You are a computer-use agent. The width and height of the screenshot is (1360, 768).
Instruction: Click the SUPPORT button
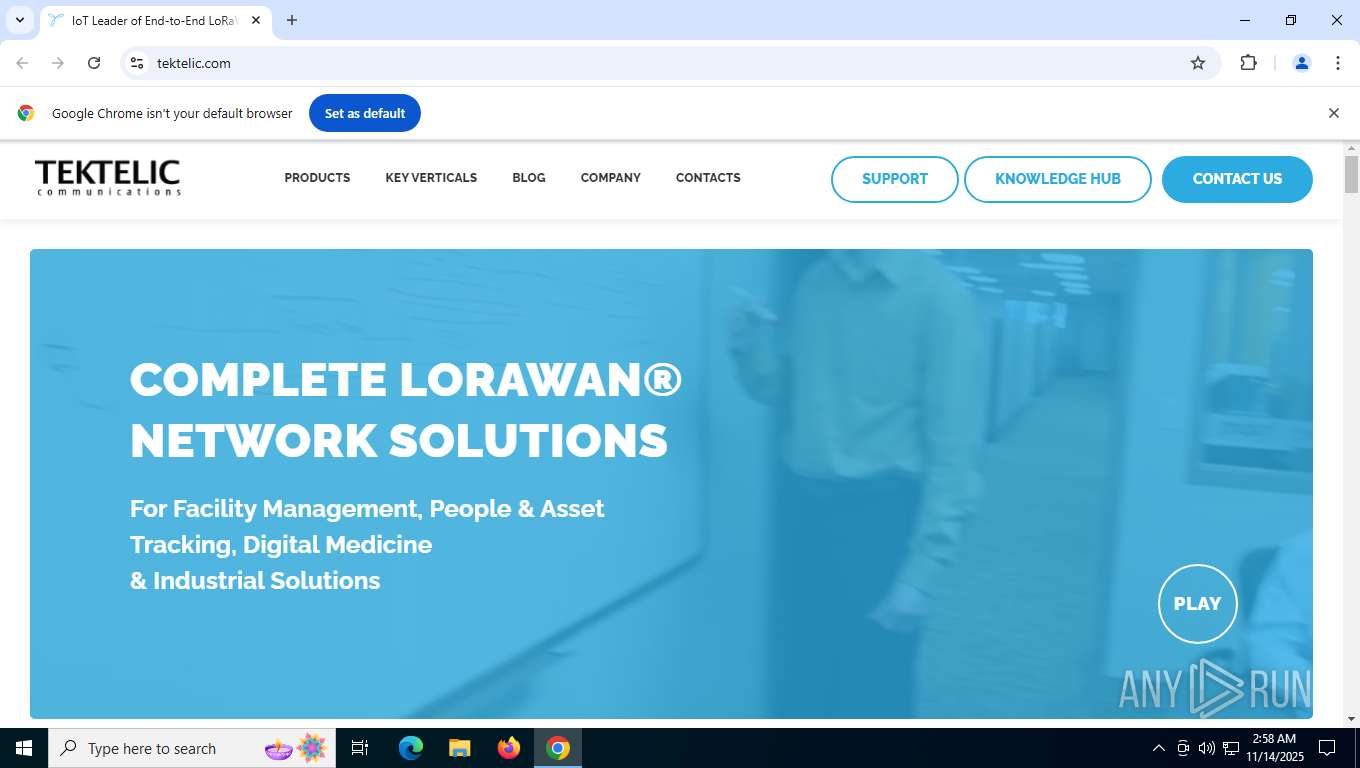[x=895, y=179]
